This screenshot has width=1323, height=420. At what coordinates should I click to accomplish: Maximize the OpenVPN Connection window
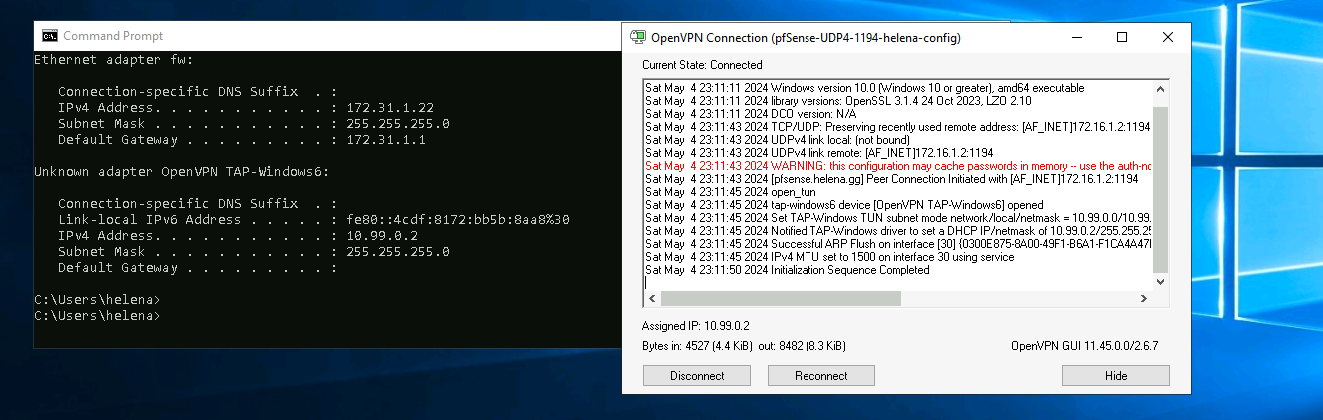pos(1121,38)
